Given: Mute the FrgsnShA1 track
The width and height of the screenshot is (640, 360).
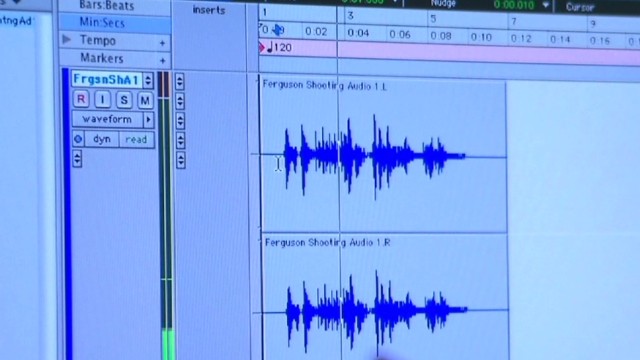Looking at the screenshot, I should pyautogui.click(x=145, y=100).
